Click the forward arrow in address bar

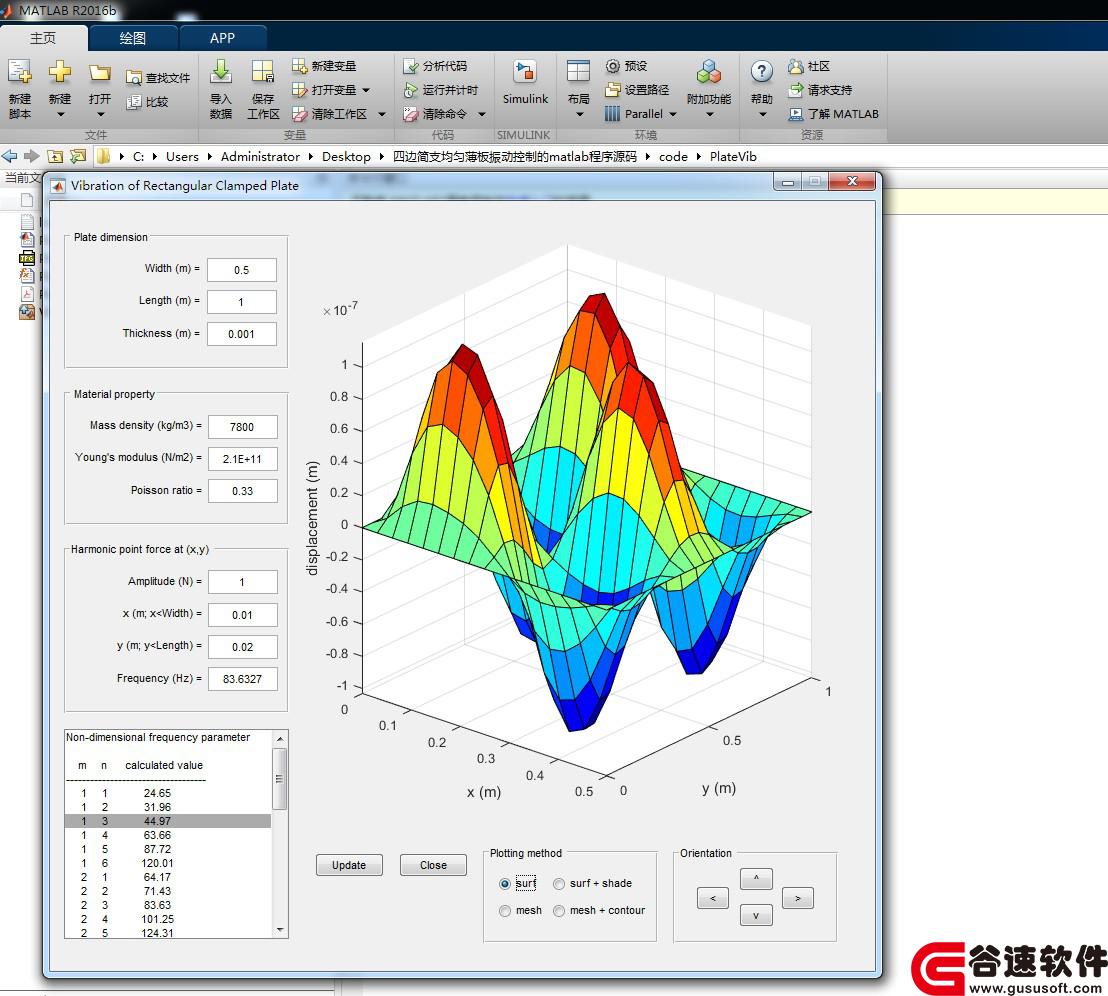(31, 156)
